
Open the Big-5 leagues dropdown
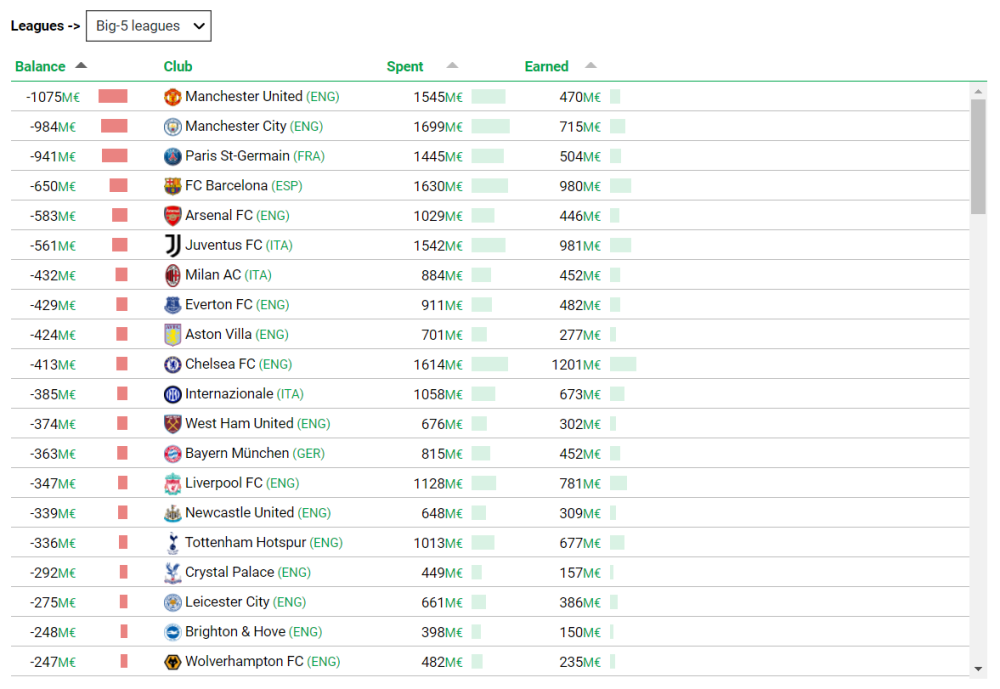pos(149,26)
